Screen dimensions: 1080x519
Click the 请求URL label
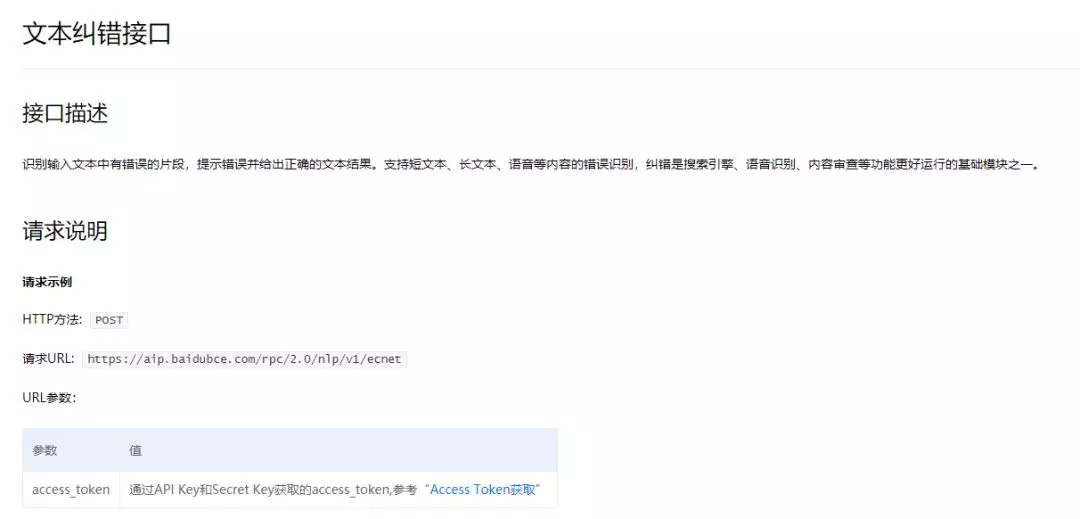point(48,359)
